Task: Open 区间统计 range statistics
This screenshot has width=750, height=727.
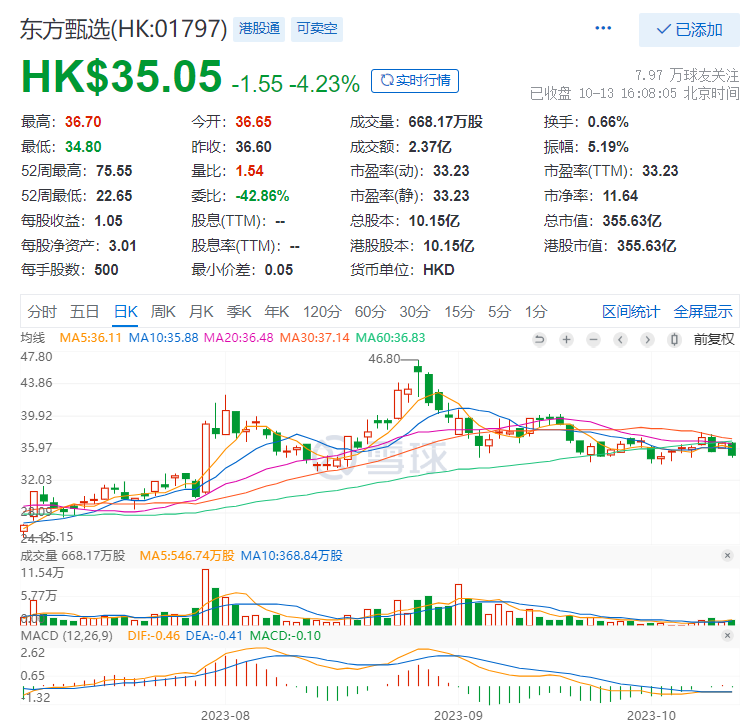Action: [x=631, y=311]
